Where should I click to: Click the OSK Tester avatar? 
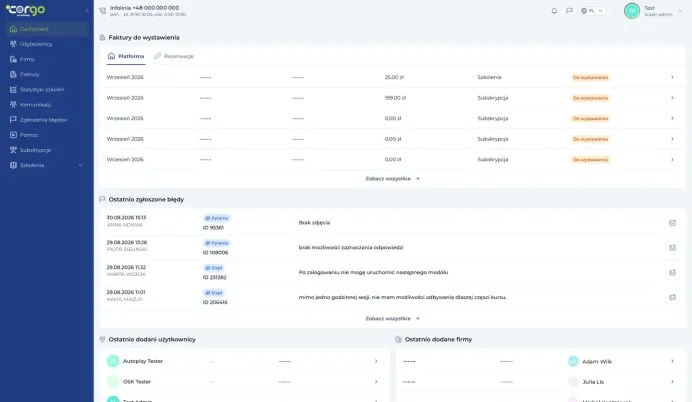(x=113, y=382)
